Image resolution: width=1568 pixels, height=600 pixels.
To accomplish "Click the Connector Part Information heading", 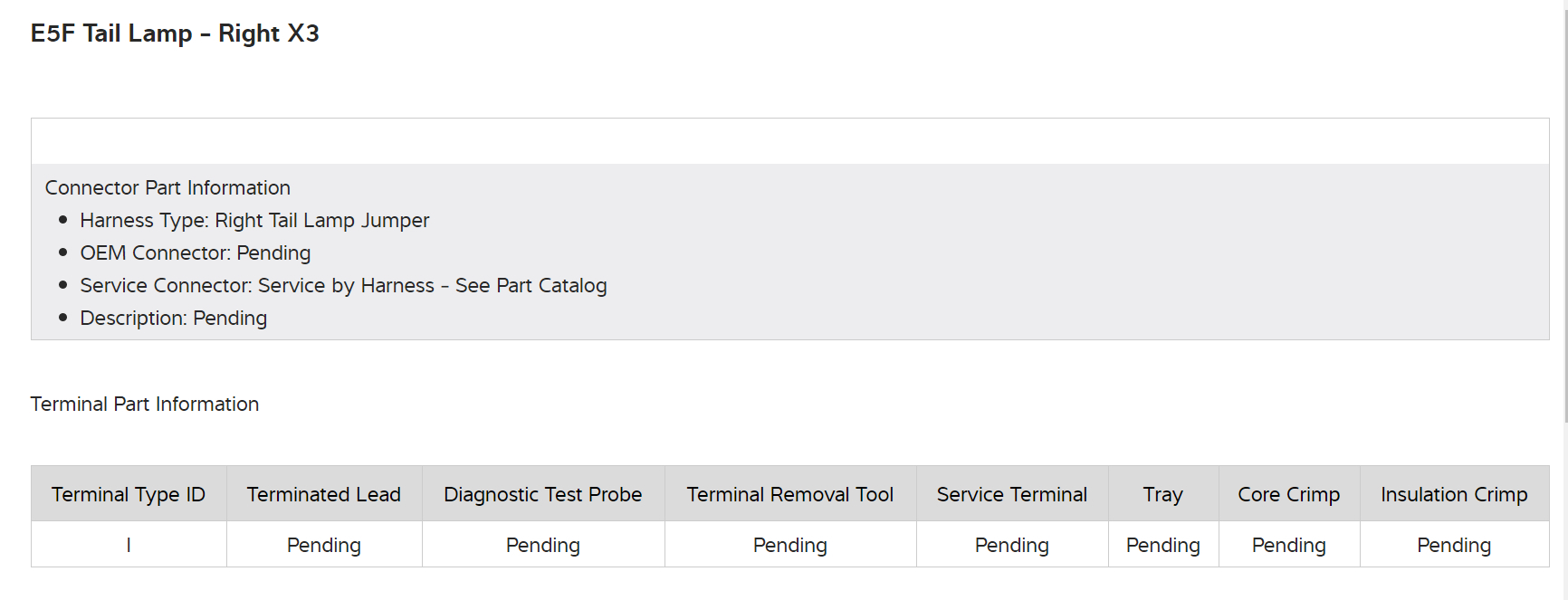I will (167, 187).
